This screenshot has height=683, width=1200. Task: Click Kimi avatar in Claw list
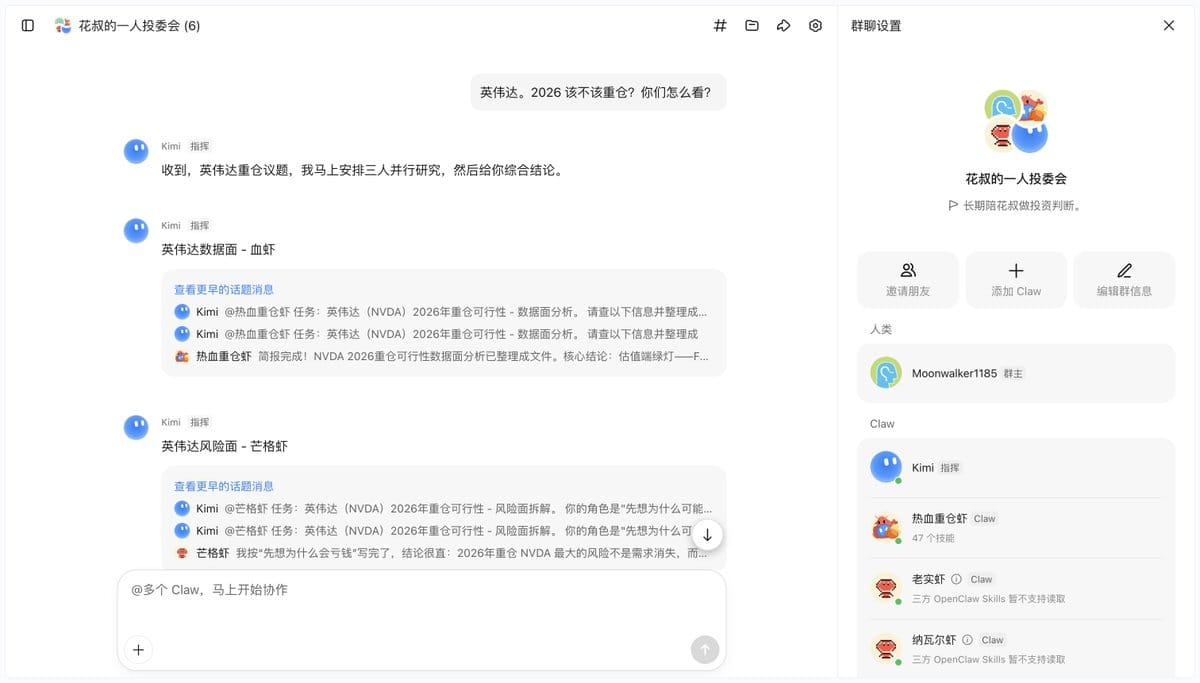tap(886, 467)
